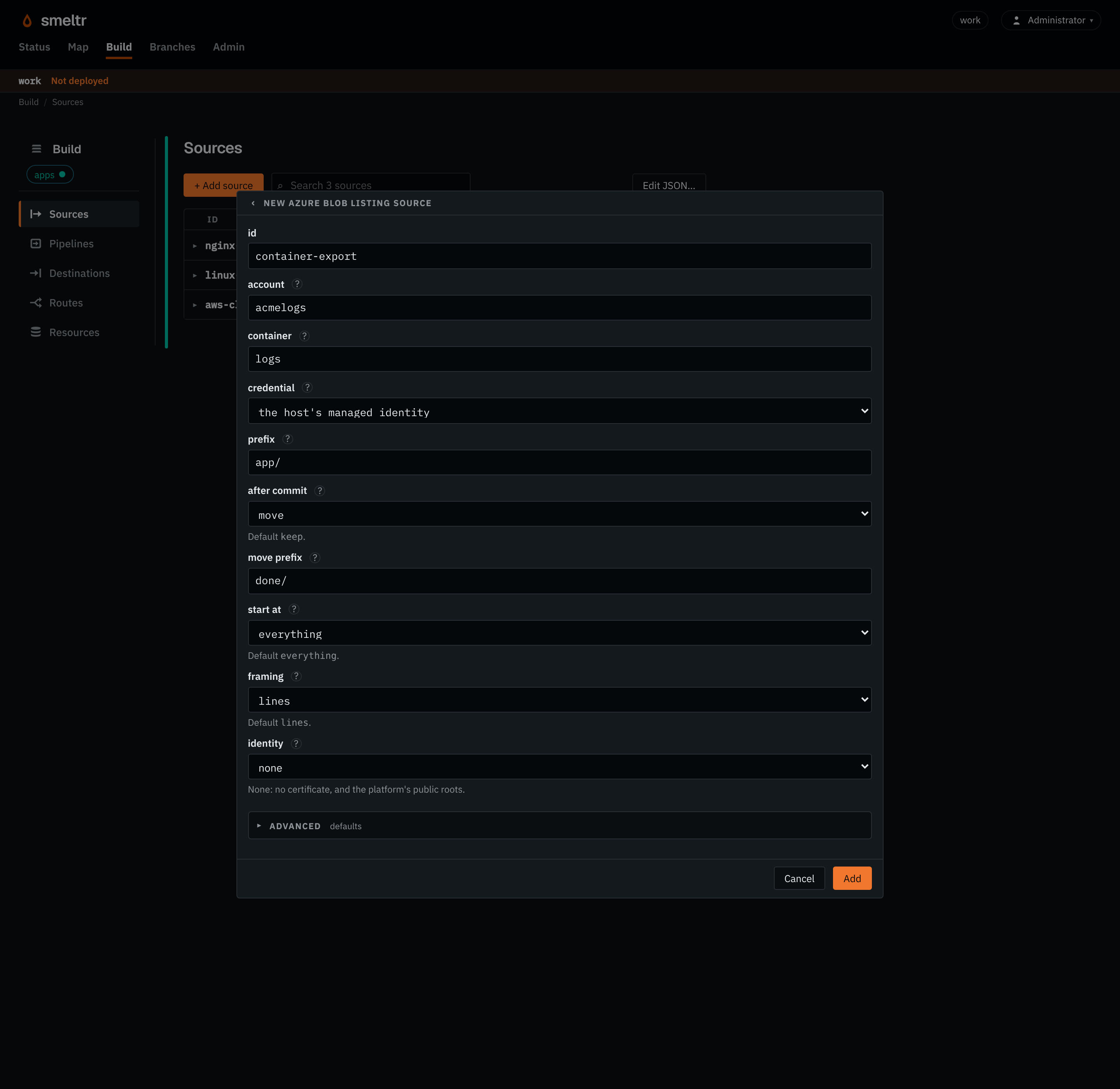The width and height of the screenshot is (1120, 1089).
Task: Open help icon next to prefix
Action: pos(288,439)
